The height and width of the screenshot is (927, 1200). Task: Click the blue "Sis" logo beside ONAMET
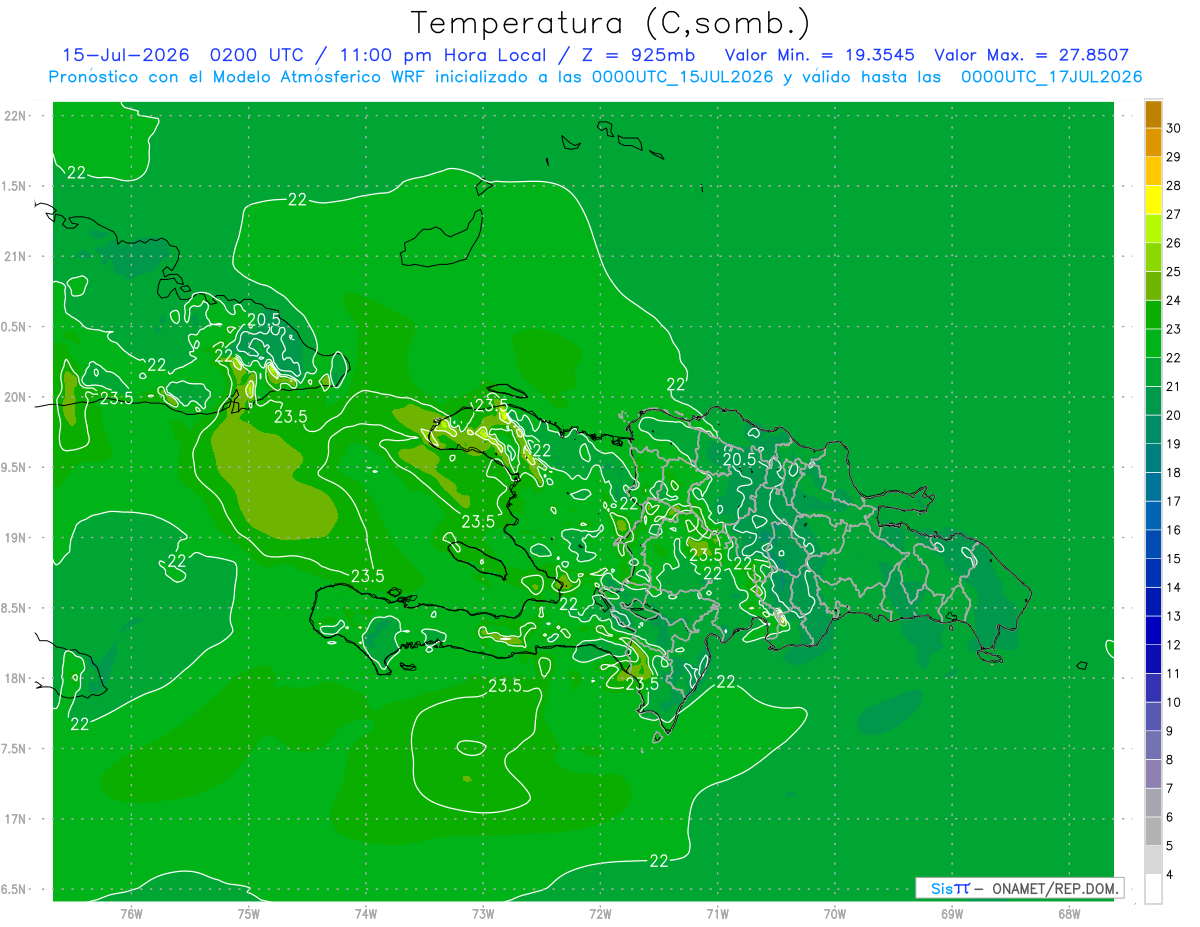(x=943, y=888)
